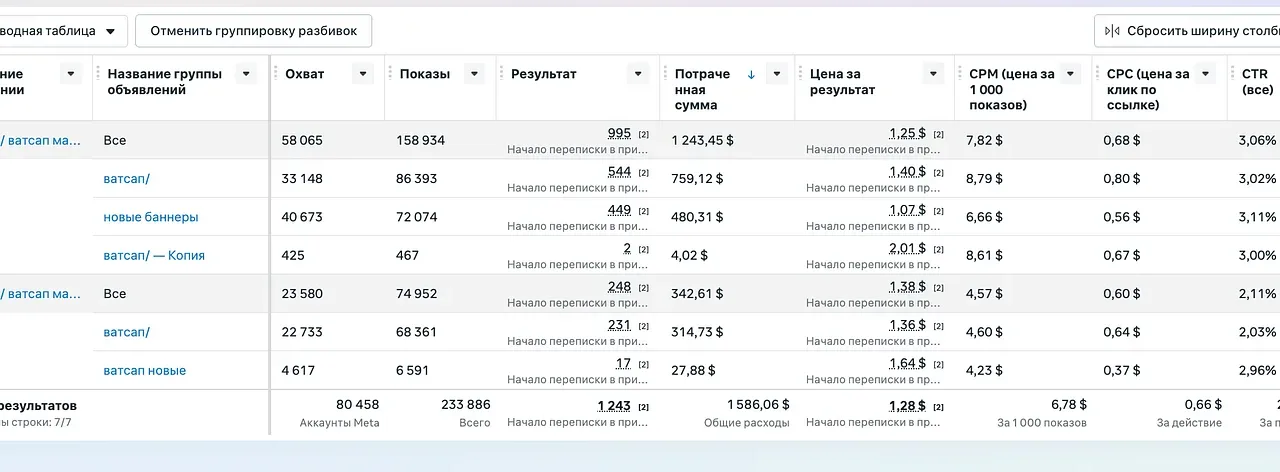Click the [2] footnote beside price 1,07 $

click(x=939, y=211)
